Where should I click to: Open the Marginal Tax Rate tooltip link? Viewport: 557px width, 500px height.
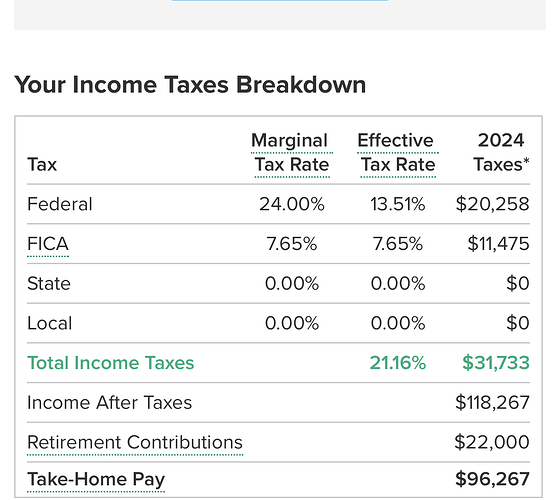tap(292, 153)
